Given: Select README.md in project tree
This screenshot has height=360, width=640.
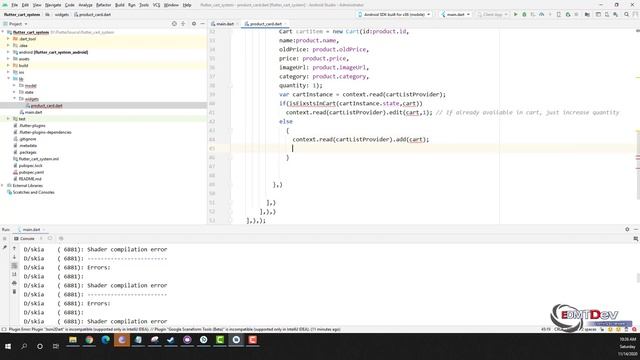Looking at the screenshot, I should click(30, 179).
